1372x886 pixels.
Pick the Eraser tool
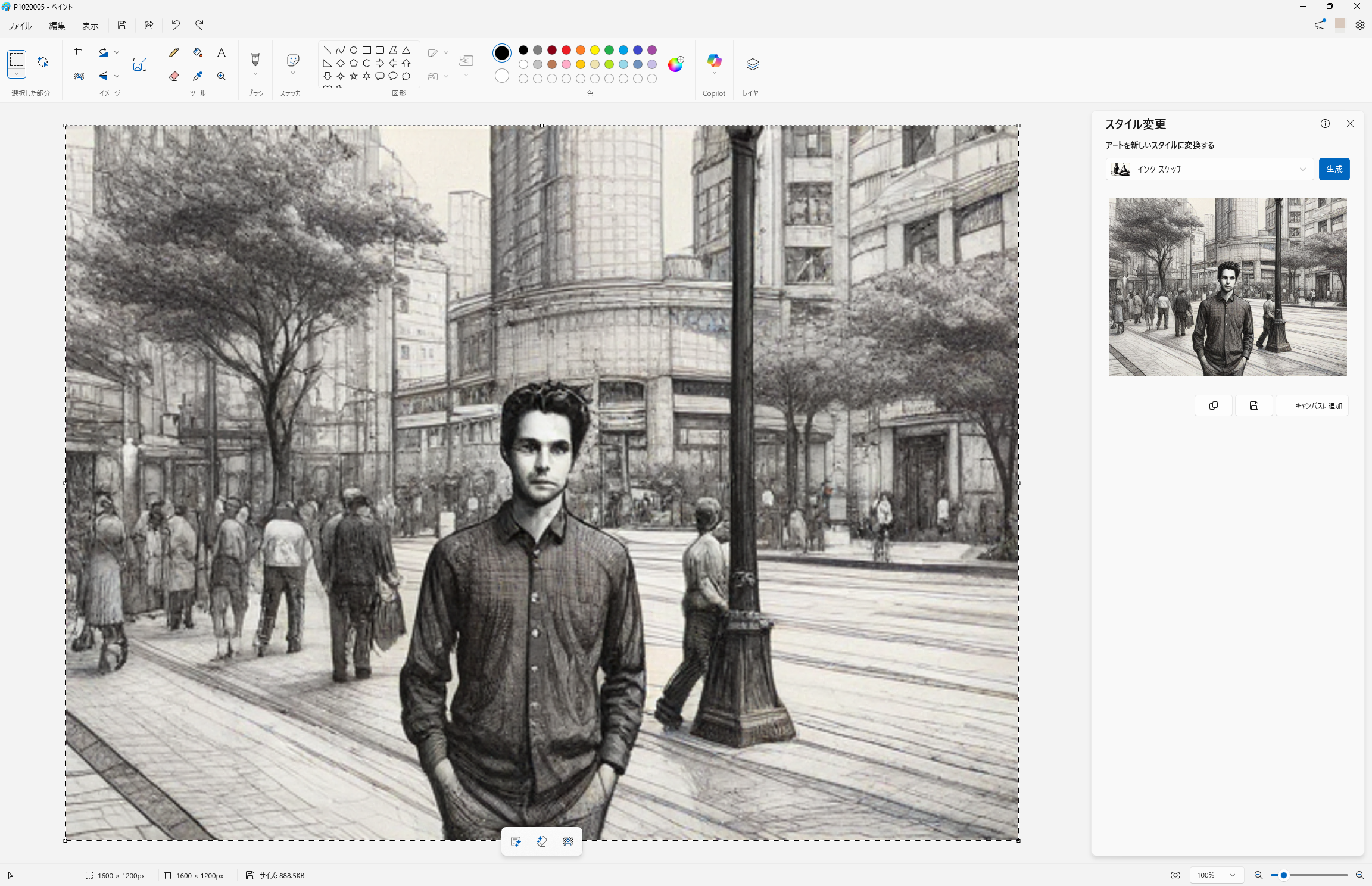point(174,76)
